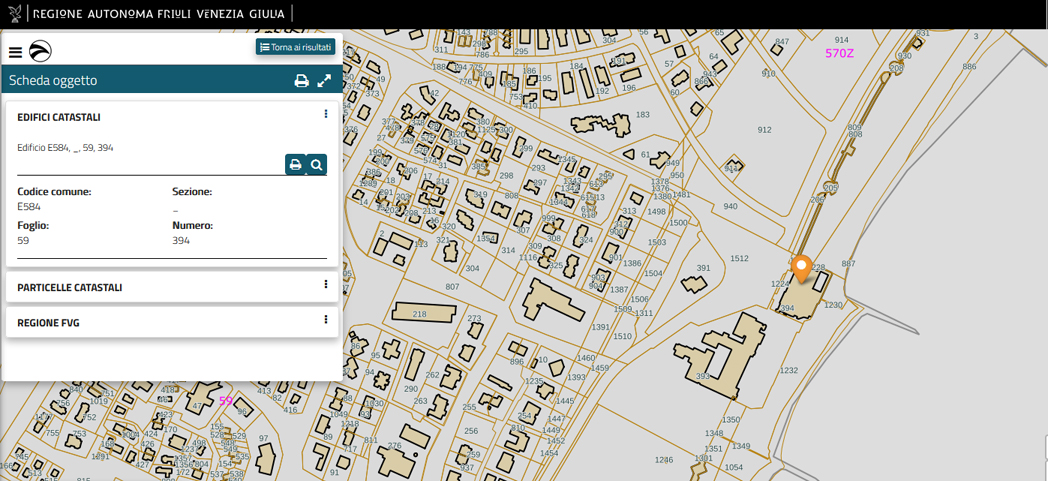Expand the Regione FVG section
The image size is (1048, 481).
48,323
